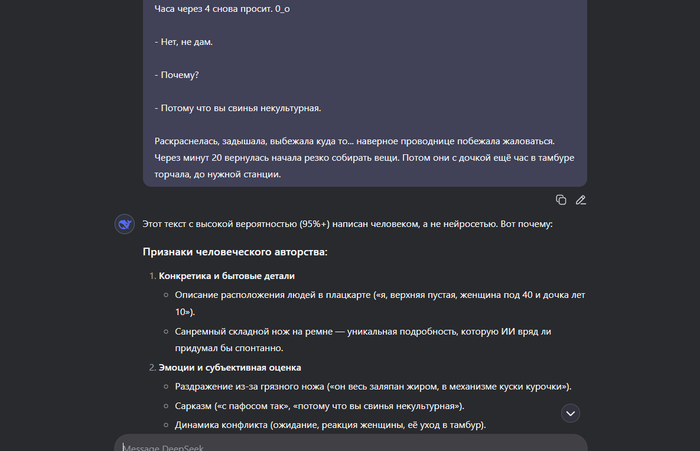Click the DeepSeek whale avatar icon
This screenshot has width=700, height=451.
(125, 224)
